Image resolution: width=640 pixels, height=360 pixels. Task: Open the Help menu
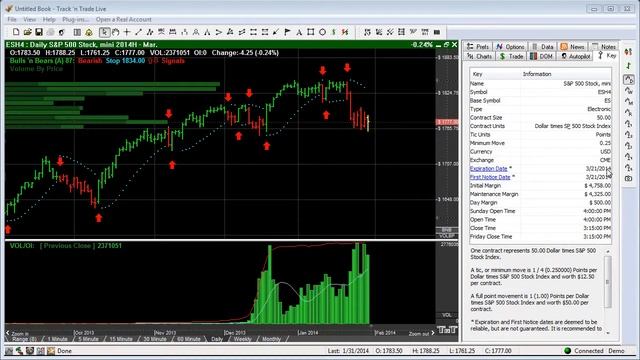pos(49,20)
